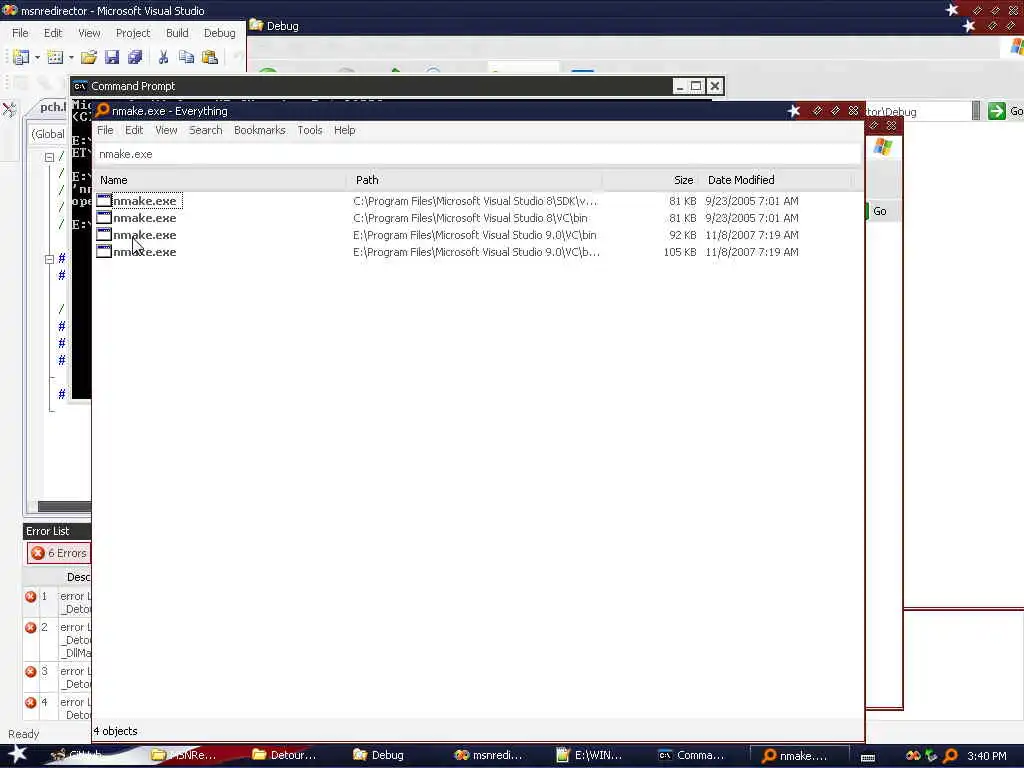The image size is (1024, 768).
Task: Click the Error List panel title
Action: pos(48,531)
